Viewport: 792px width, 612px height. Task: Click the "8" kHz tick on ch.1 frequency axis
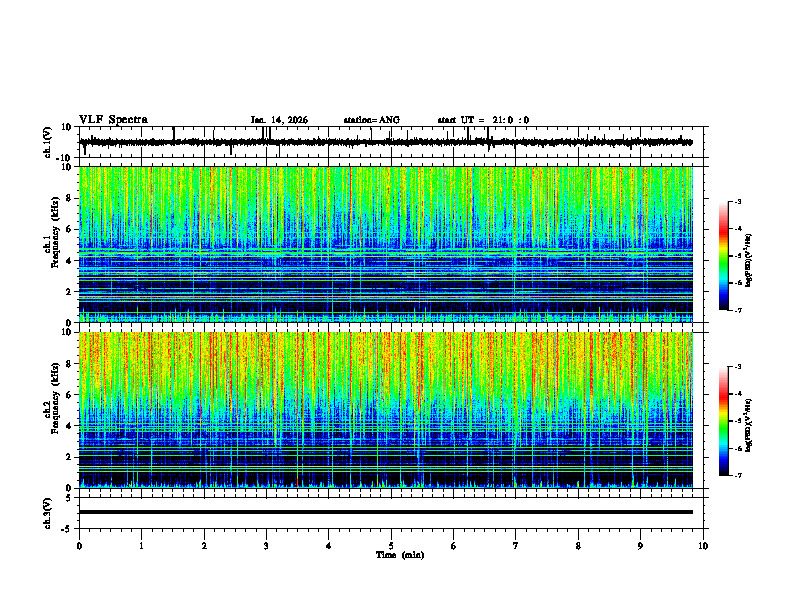point(69,198)
